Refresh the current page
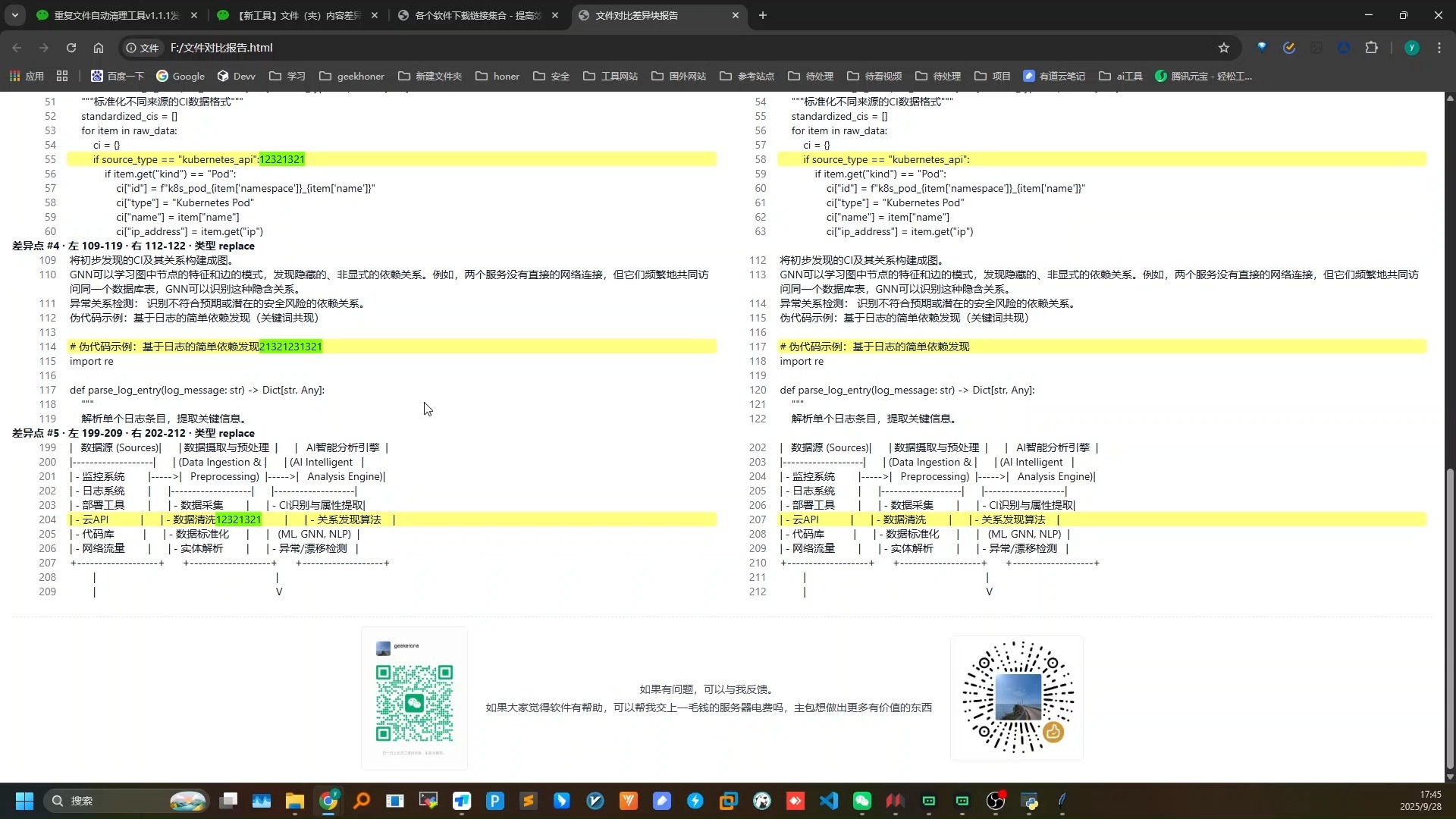1456x819 pixels. [x=71, y=47]
